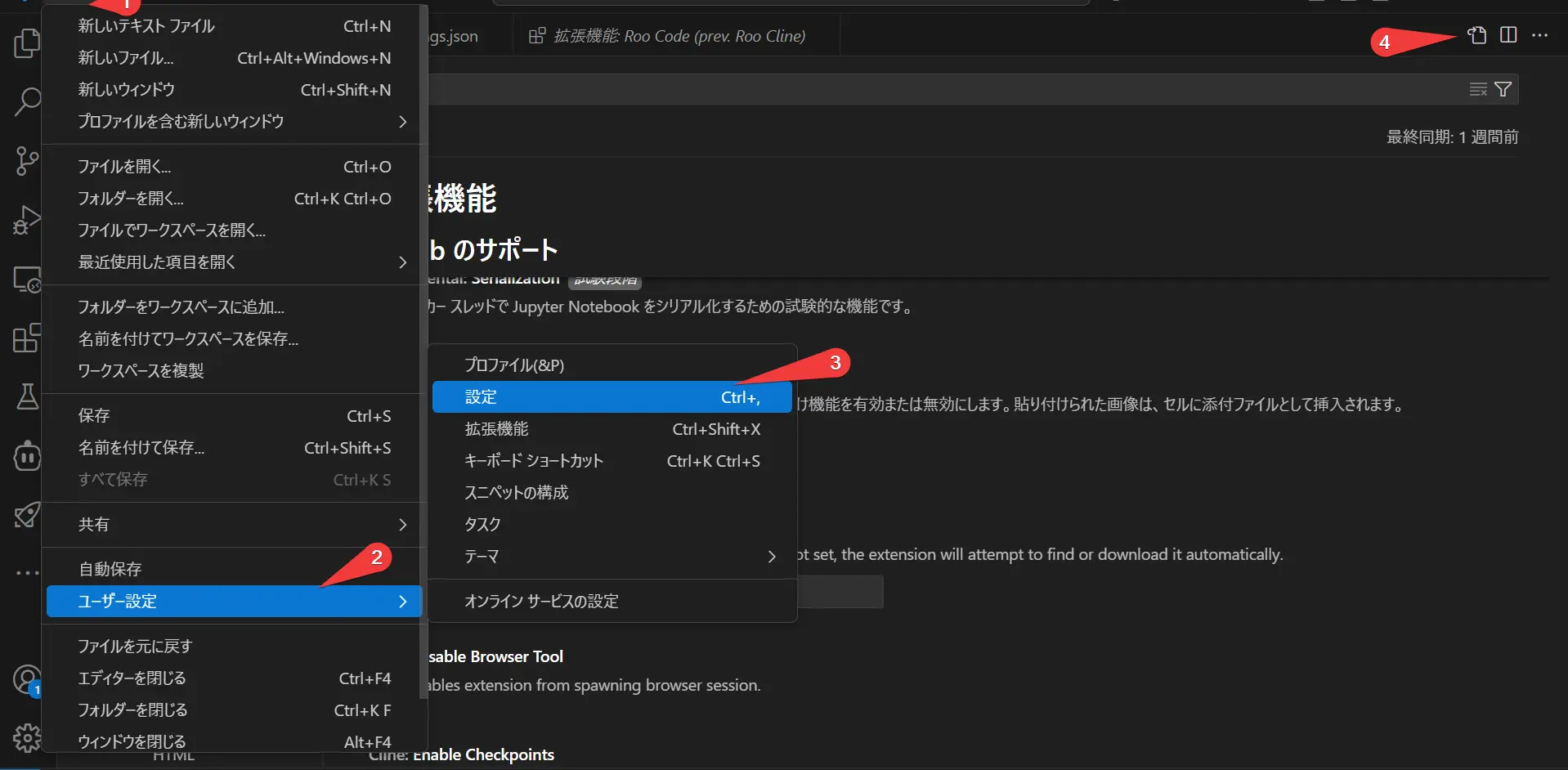
Task: Clear the settings search with the clear icon
Action: pos(1476,89)
